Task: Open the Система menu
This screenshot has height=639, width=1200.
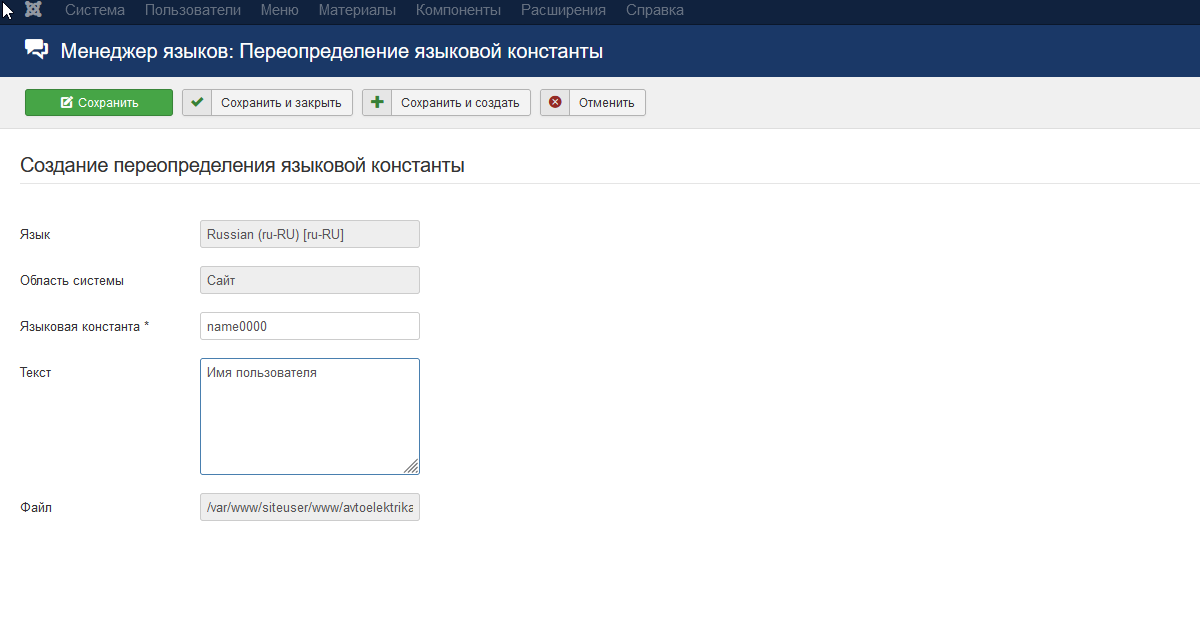Action: point(95,10)
